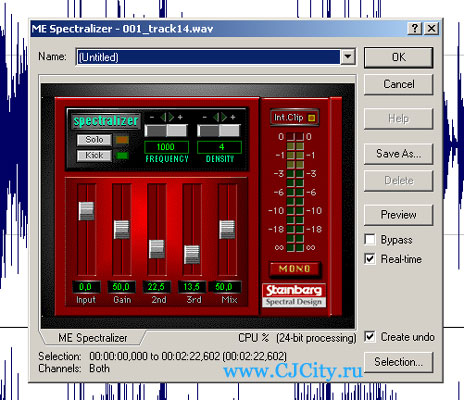
Task: Click the Save As... button
Action: (399, 154)
